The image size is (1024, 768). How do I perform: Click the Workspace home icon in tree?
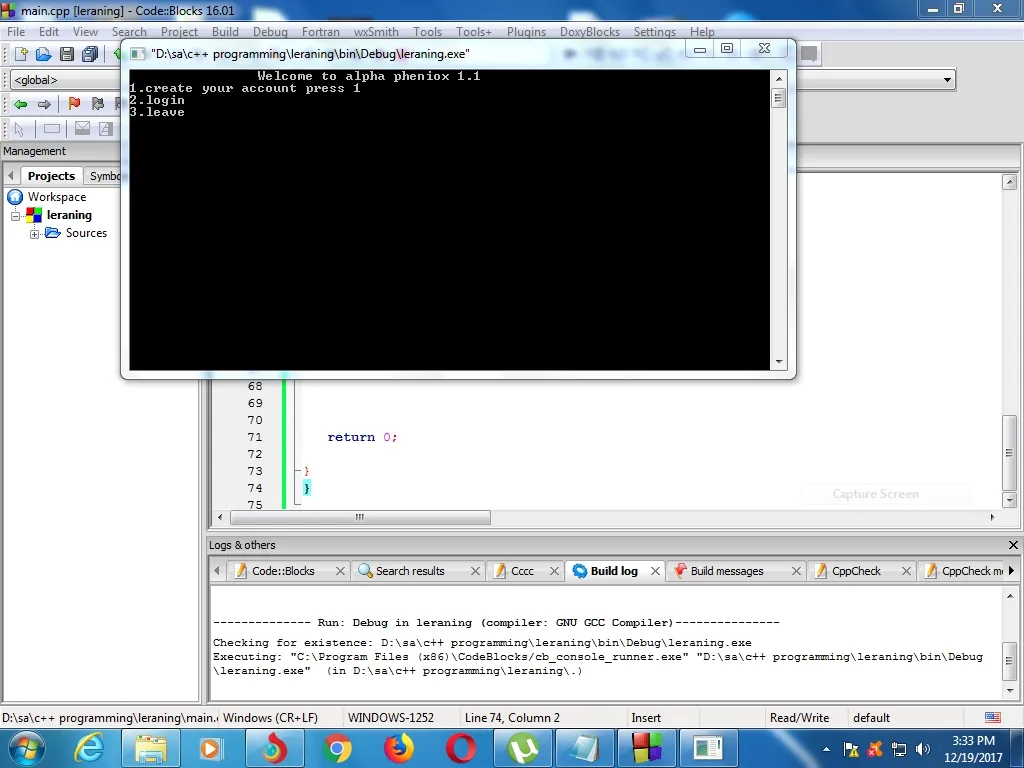click(15, 197)
